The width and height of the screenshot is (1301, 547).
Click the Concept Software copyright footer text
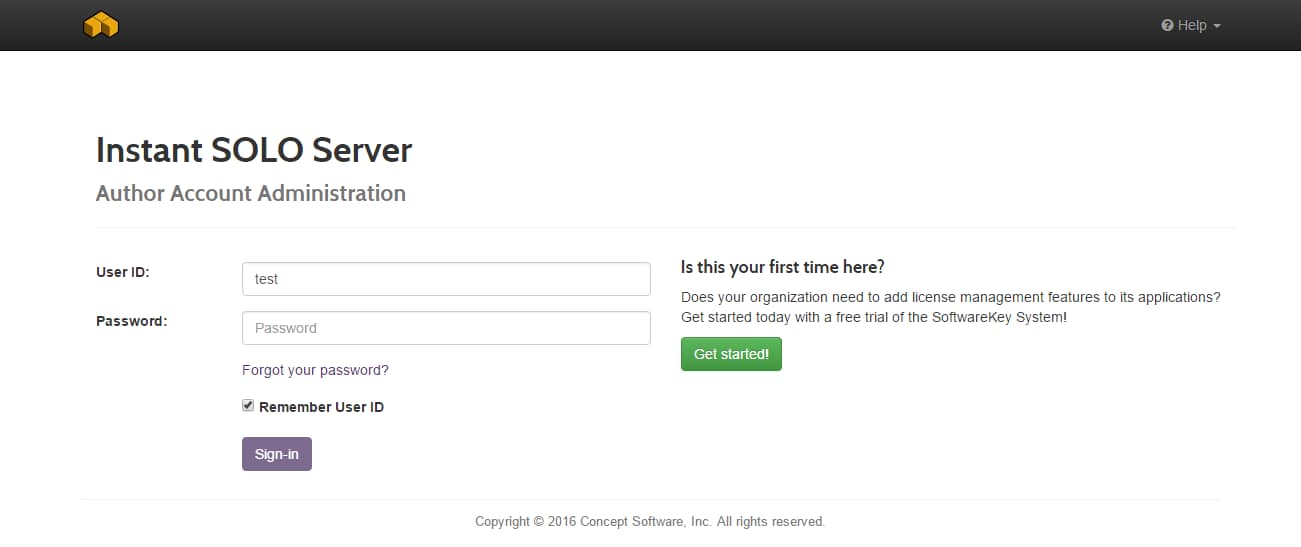650,521
